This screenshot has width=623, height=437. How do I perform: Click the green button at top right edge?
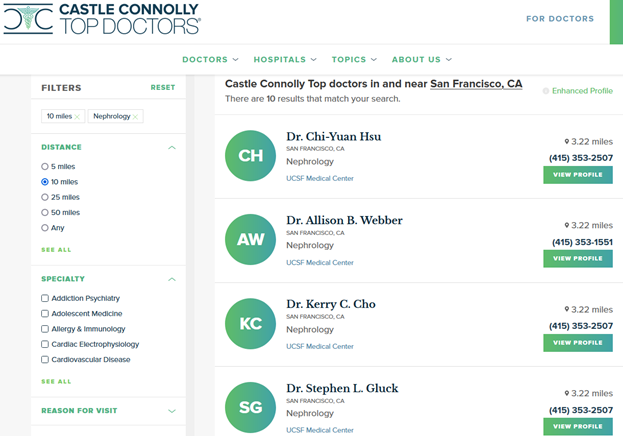point(616,22)
